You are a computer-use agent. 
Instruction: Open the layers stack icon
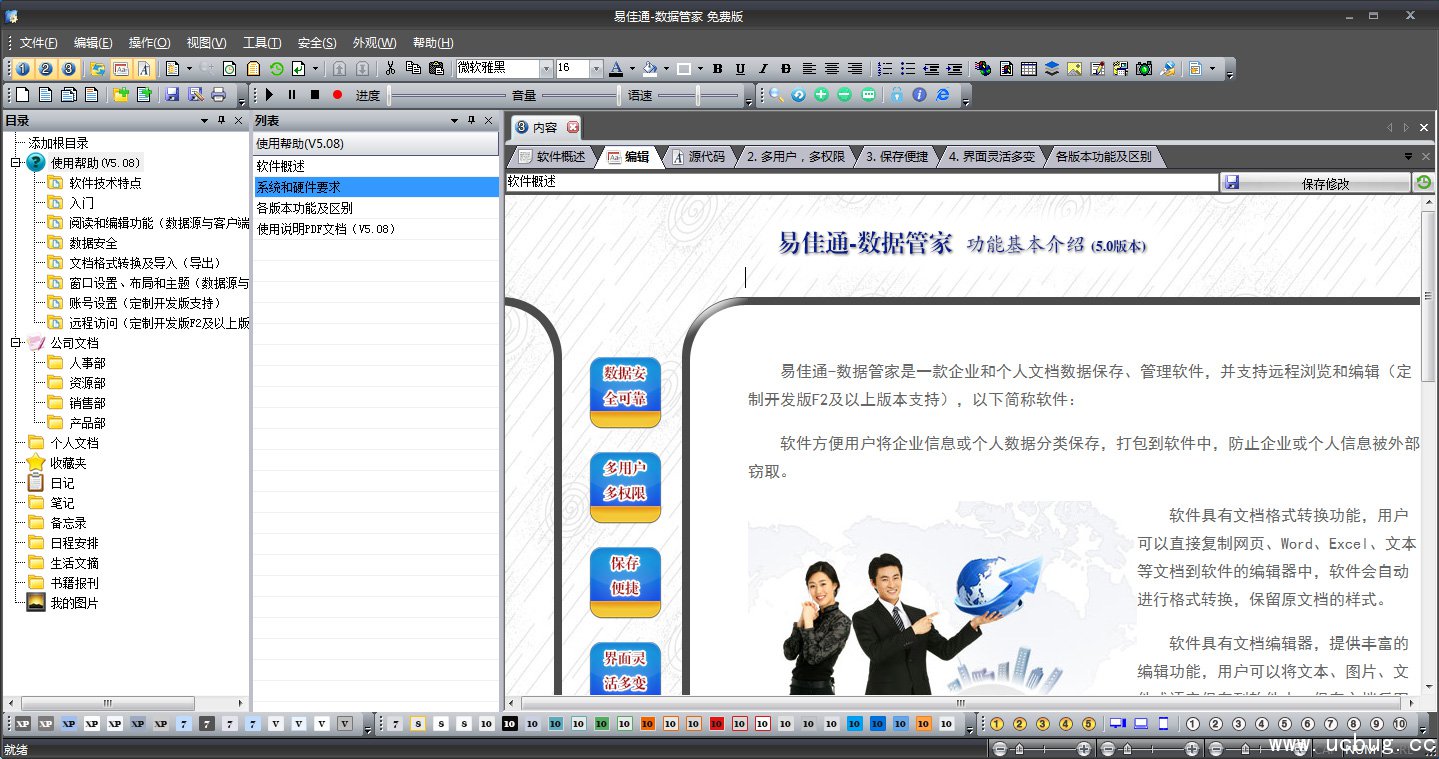point(1052,68)
